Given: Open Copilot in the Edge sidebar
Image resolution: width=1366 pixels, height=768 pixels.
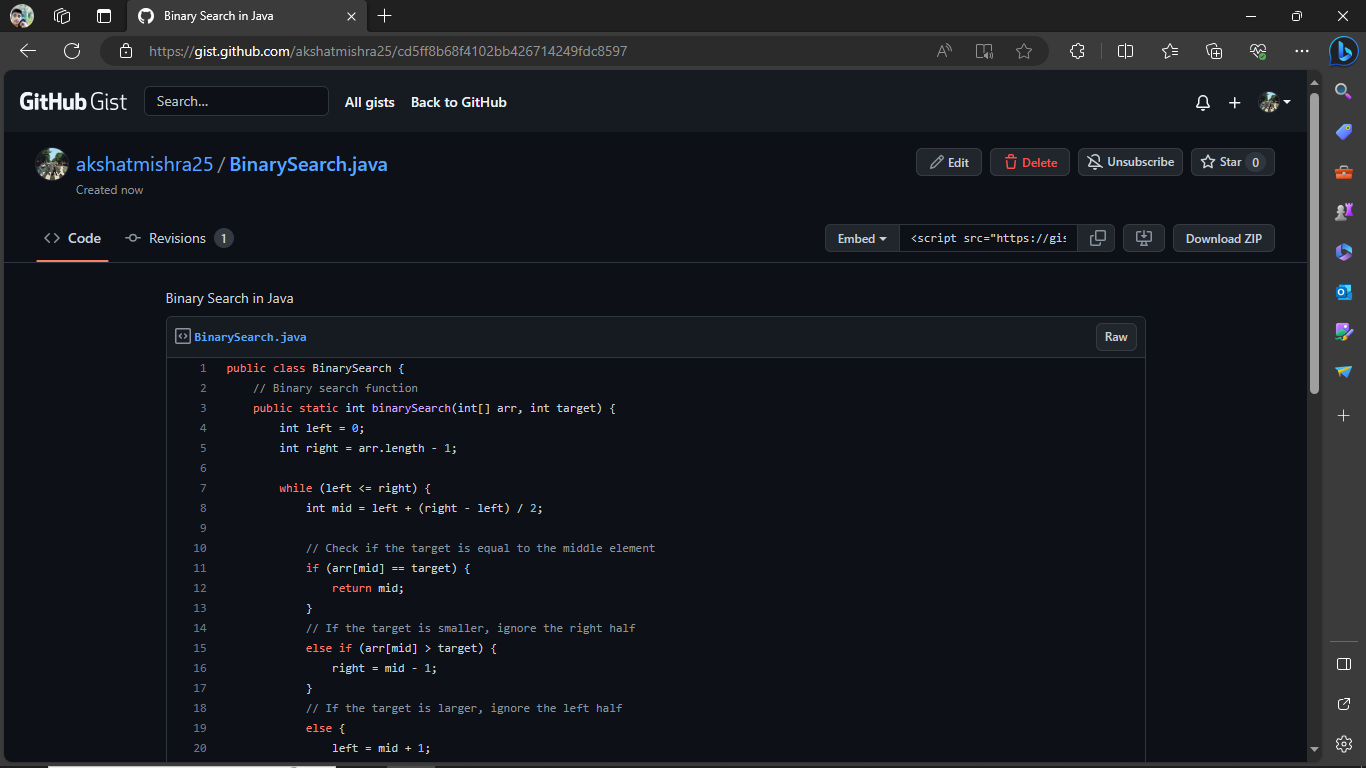Looking at the screenshot, I should click(x=1343, y=51).
